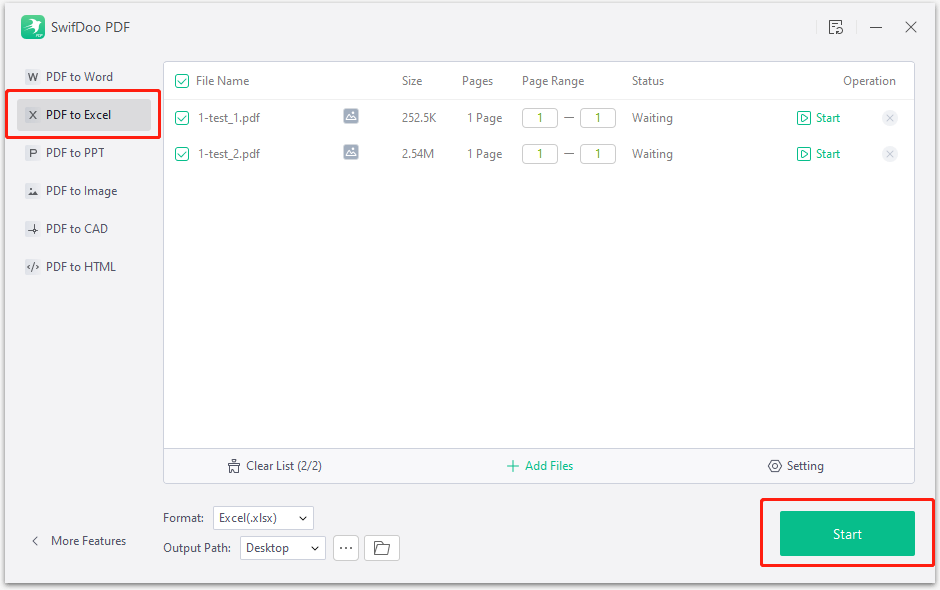
Task: Open the Output Path Desktop dropdown
Action: tap(283, 548)
